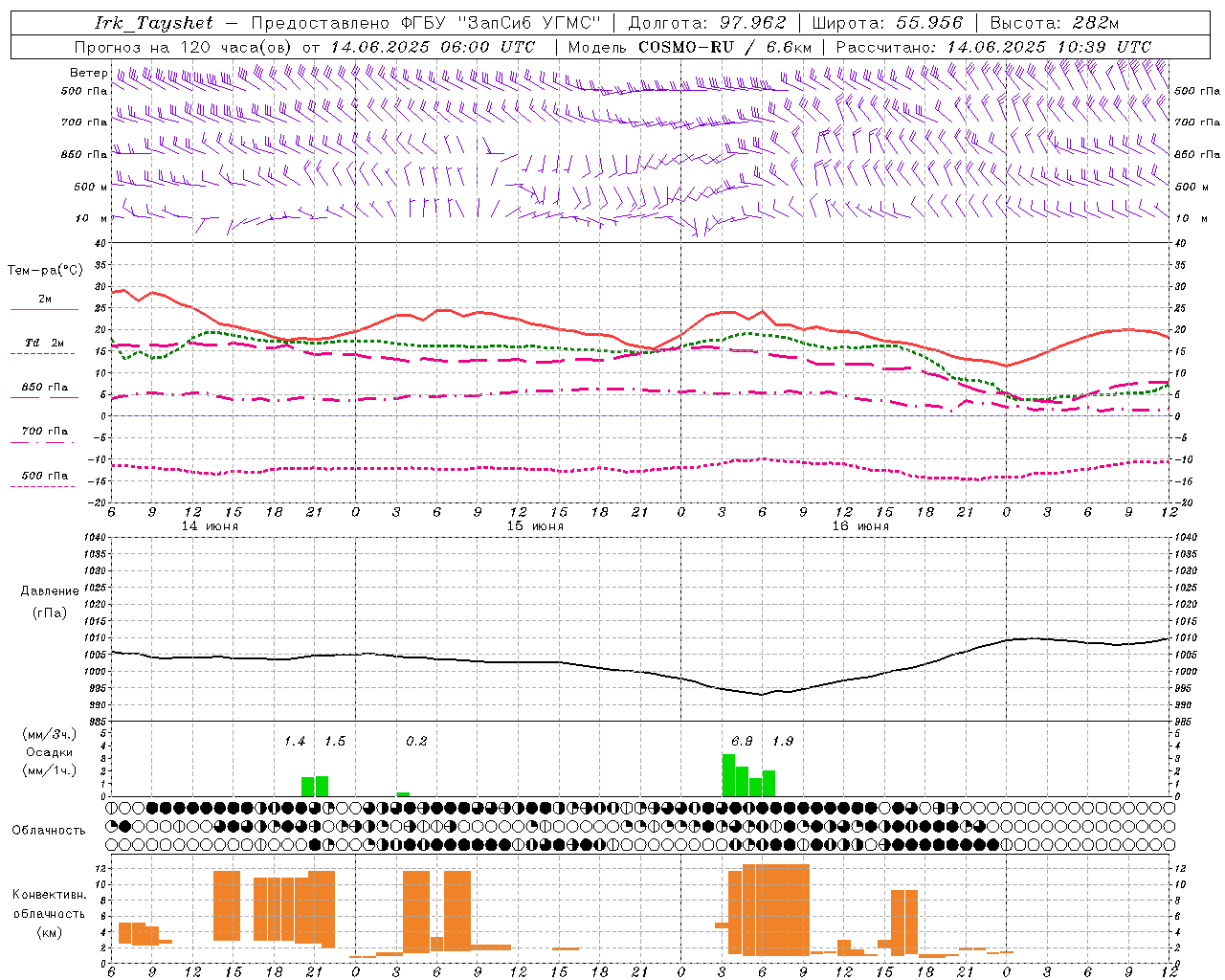Click the Td 2м dew point legend entry

point(44,343)
